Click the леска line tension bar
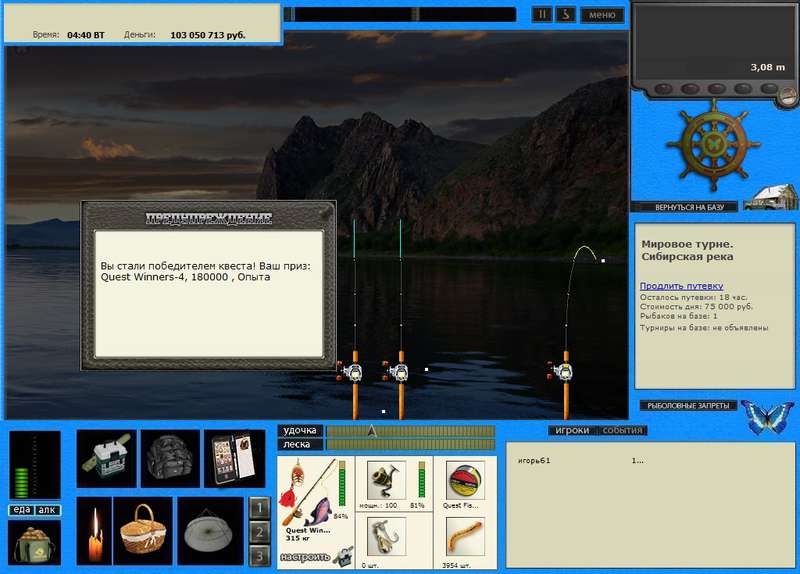Screen dimensions: 800x574 [410, 444]
